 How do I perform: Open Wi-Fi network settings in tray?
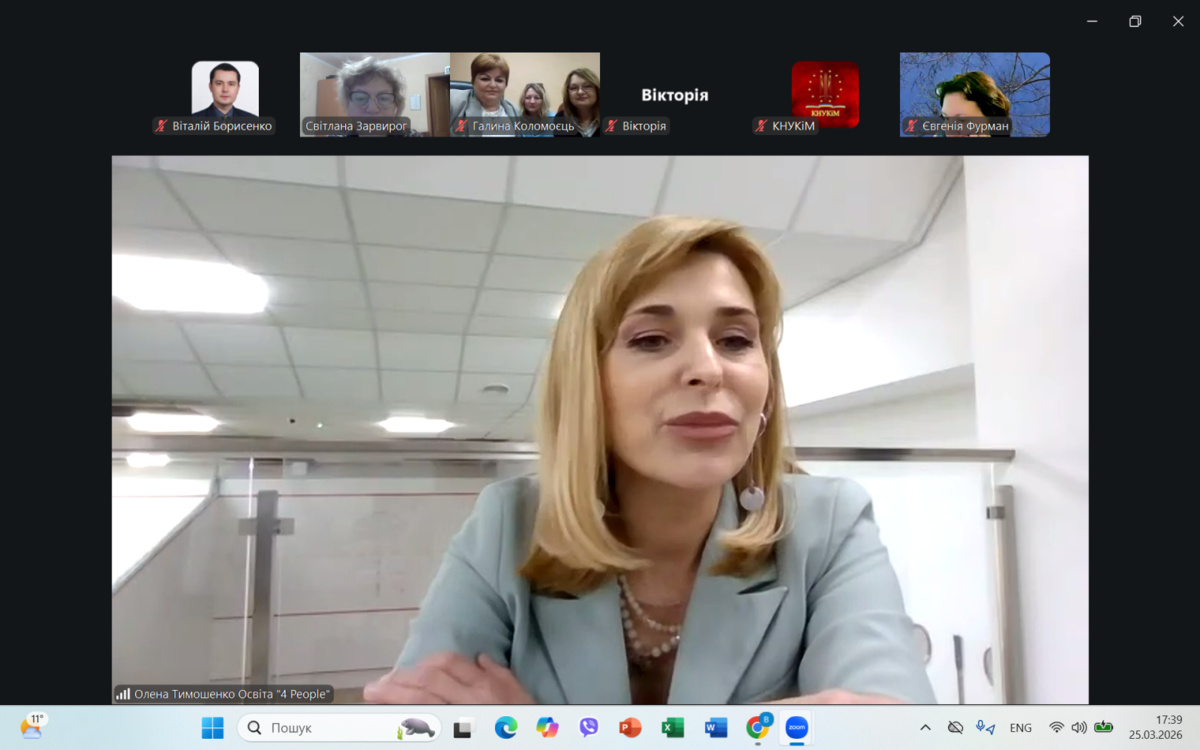1056,728
